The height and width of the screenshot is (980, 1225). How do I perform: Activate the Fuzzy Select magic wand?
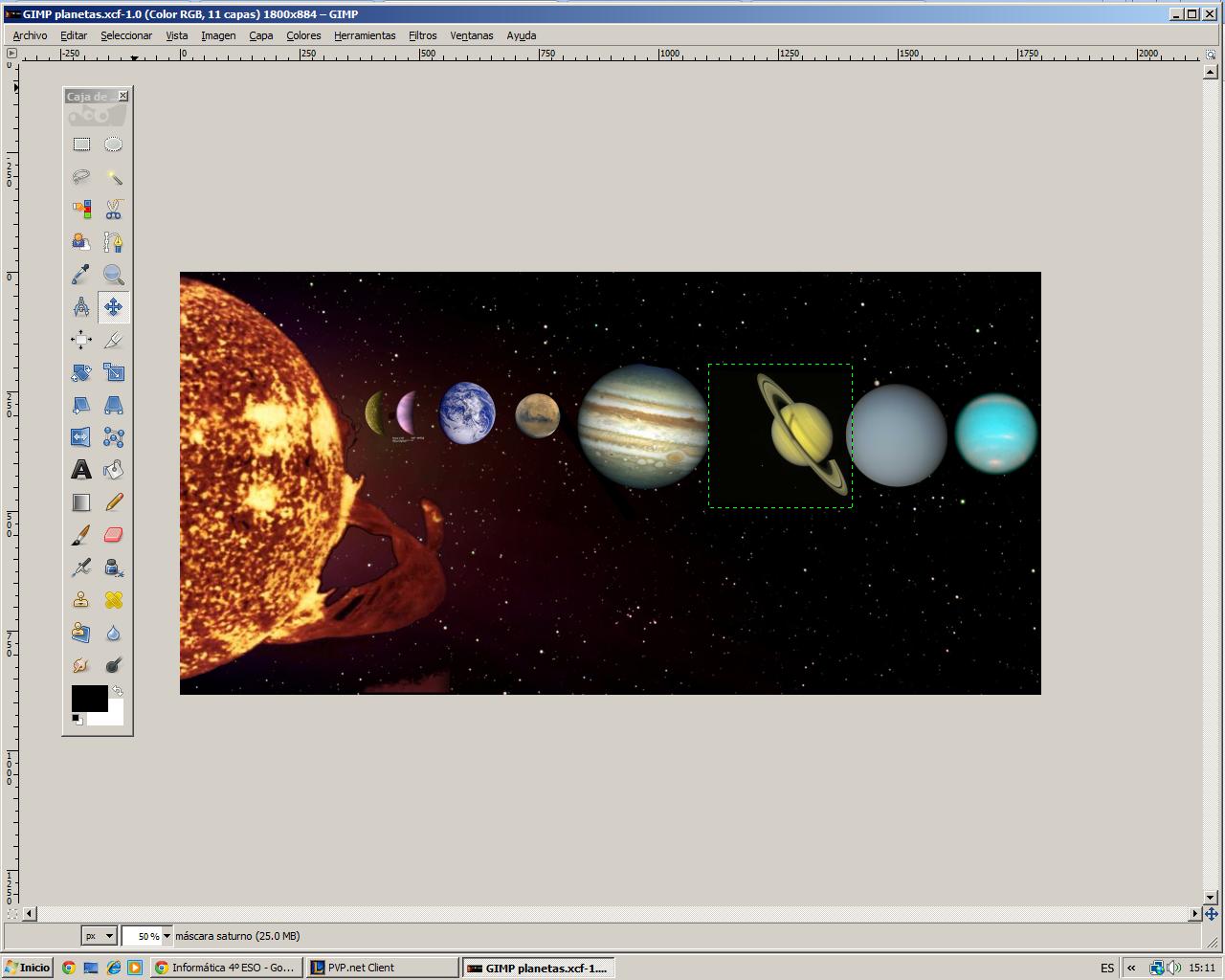(114, 177)
